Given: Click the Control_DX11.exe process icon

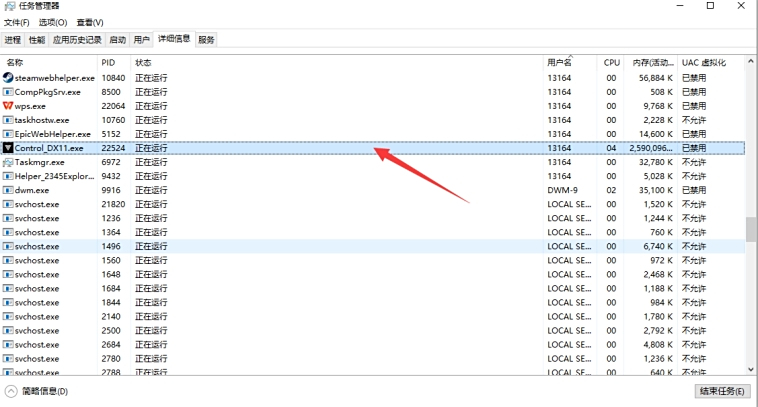Looking at the screenshot, I should pos(8,148).
